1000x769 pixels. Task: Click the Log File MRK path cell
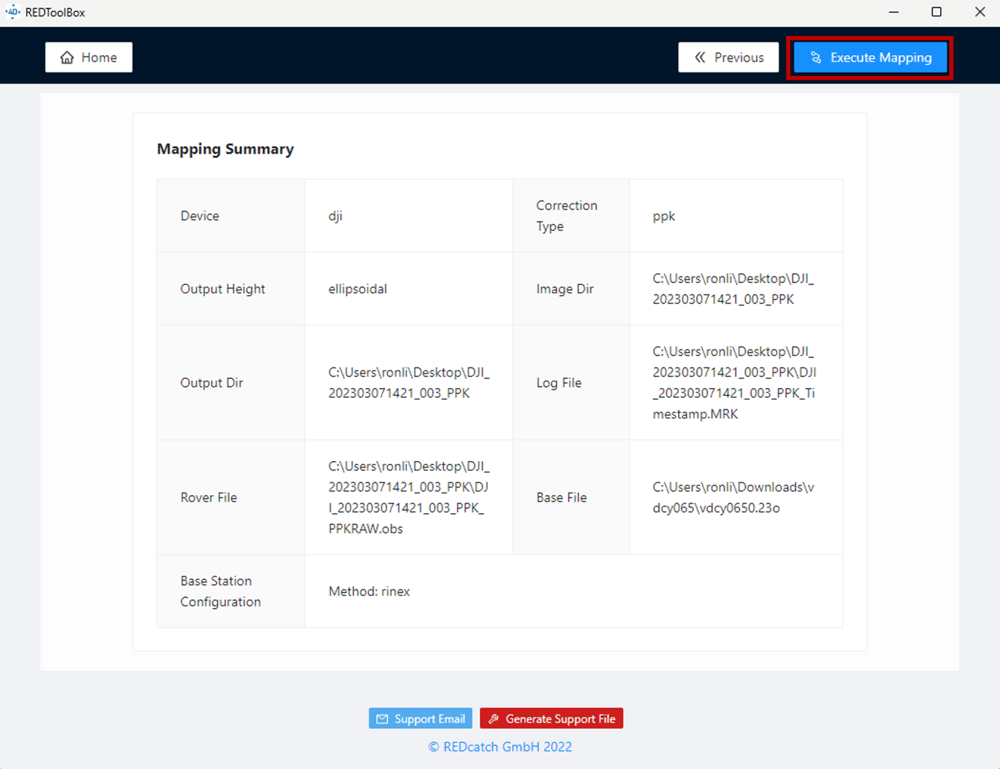[x=736, y=382]
